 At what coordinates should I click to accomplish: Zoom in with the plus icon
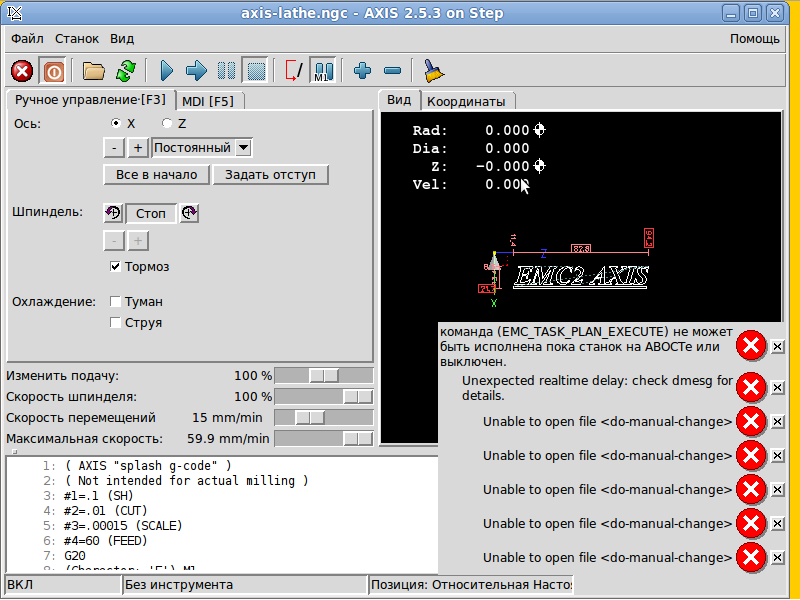point(362,71)
